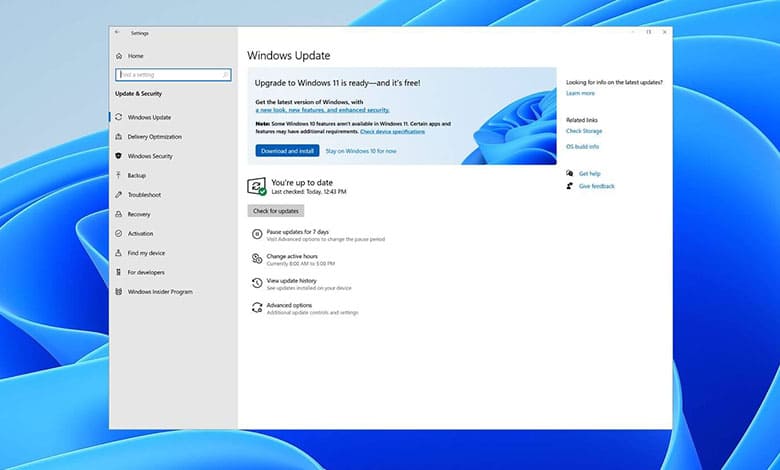Focus the Find a setting search box
Viewport: 780px width, 470px height.
pos(173,75)
